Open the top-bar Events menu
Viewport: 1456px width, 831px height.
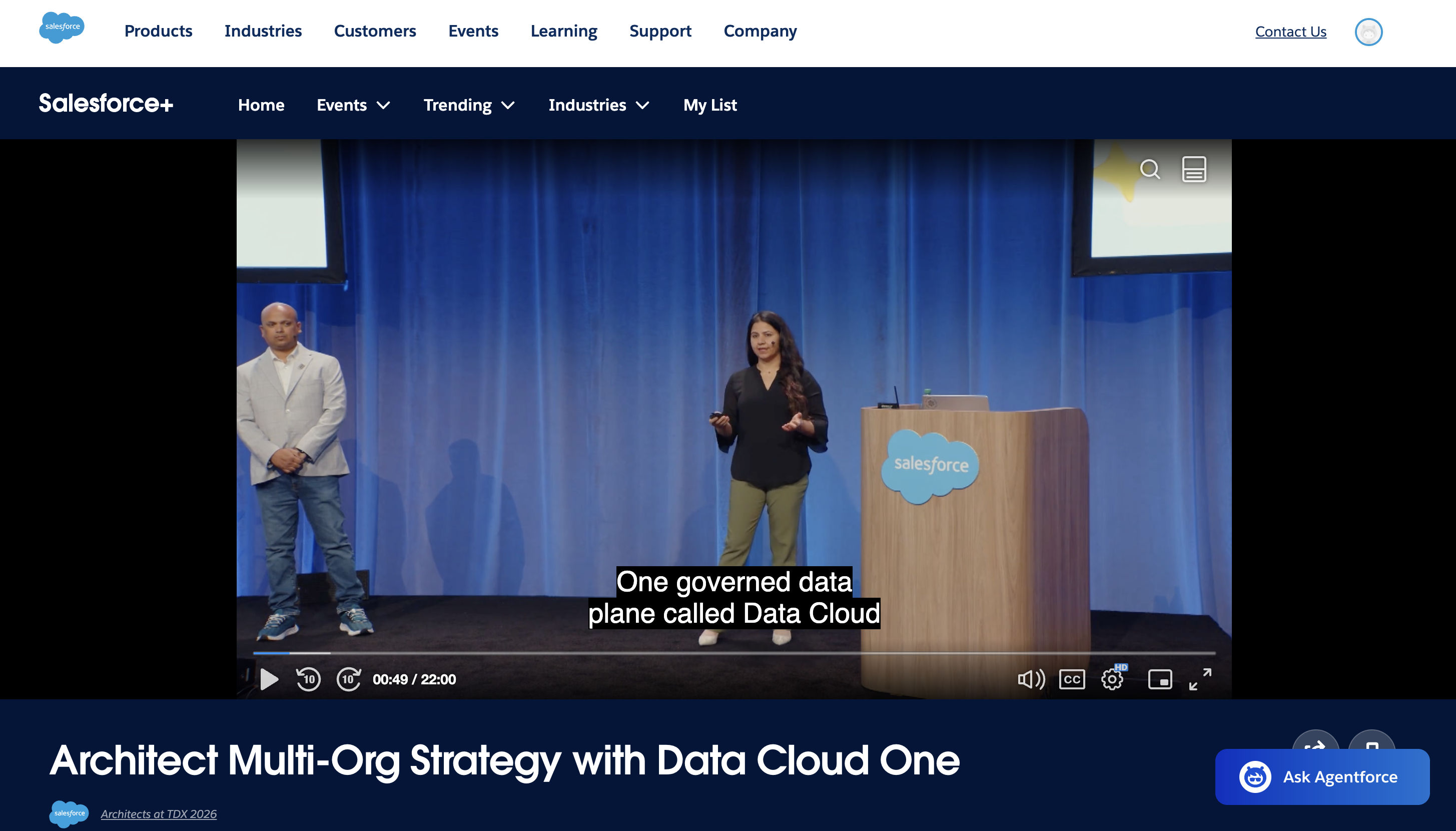[473, 31]
